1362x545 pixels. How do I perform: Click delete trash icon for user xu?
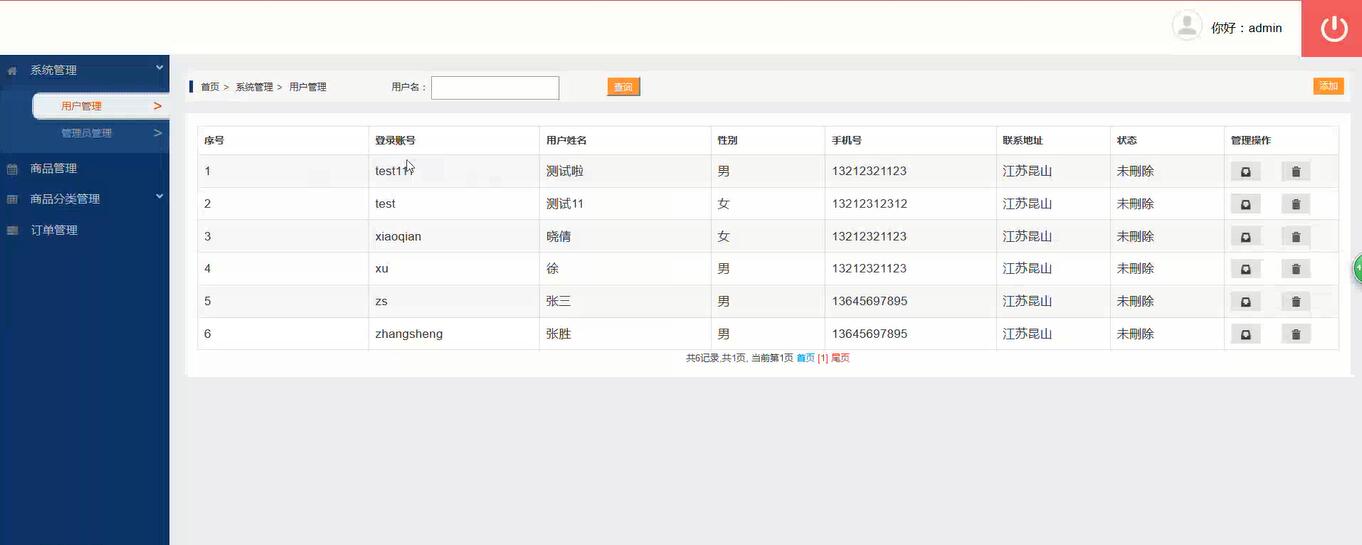click(x=1296, y=269)
